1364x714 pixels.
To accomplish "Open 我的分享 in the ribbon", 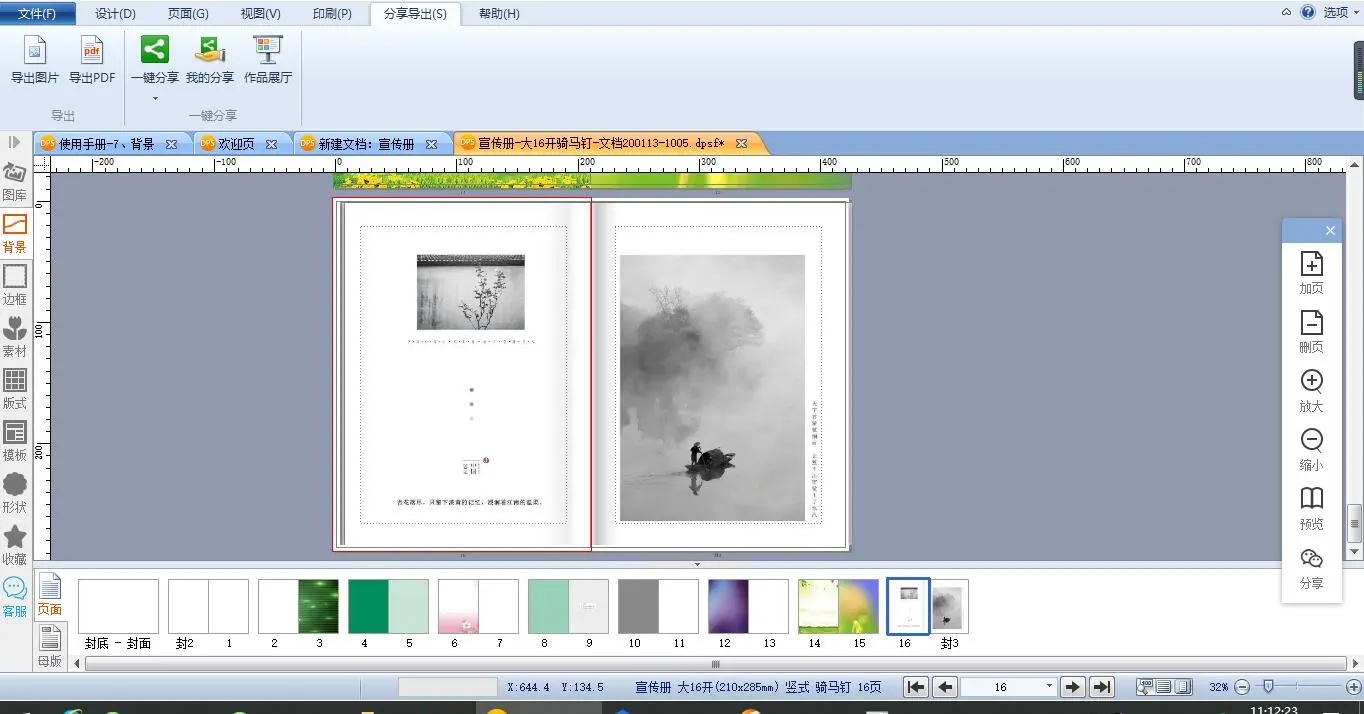I will click(209, 58).
